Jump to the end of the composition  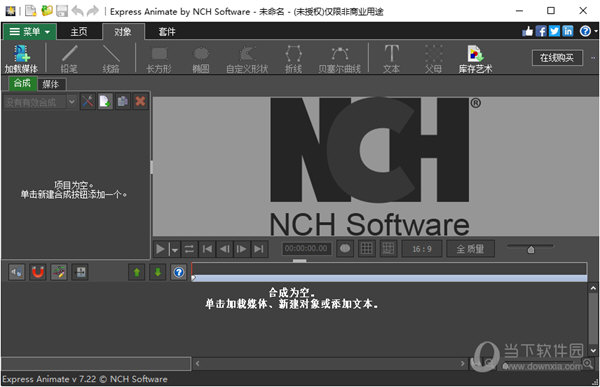click(259, 249)
